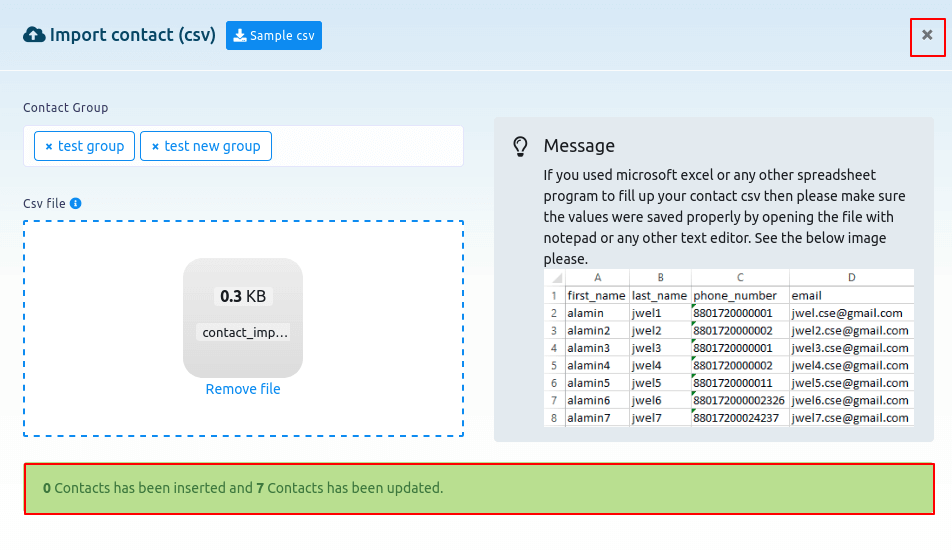Close the Import contact dialog

pos(927,35)
